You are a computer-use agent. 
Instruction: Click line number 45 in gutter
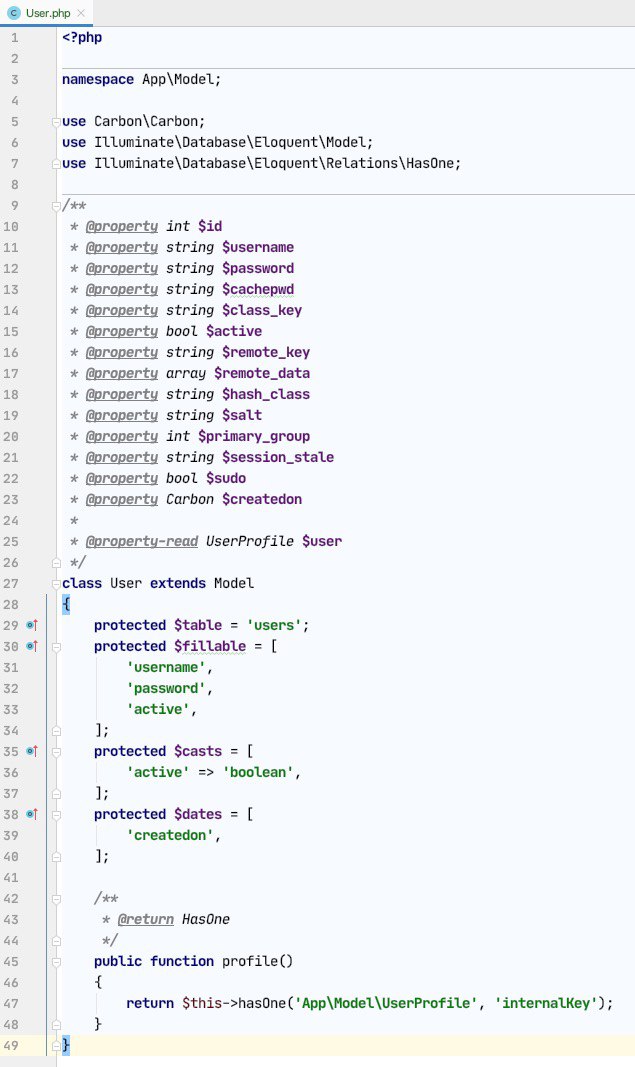(11, 962)
